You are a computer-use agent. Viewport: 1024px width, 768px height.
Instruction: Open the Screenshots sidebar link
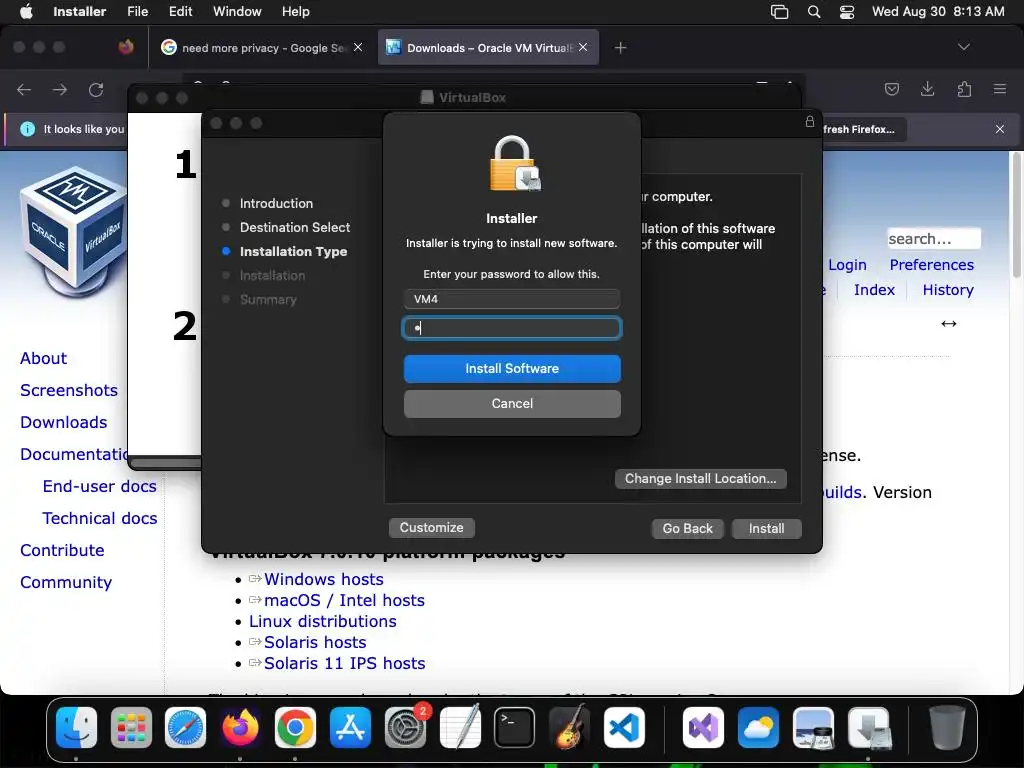(x=69, y=391)
